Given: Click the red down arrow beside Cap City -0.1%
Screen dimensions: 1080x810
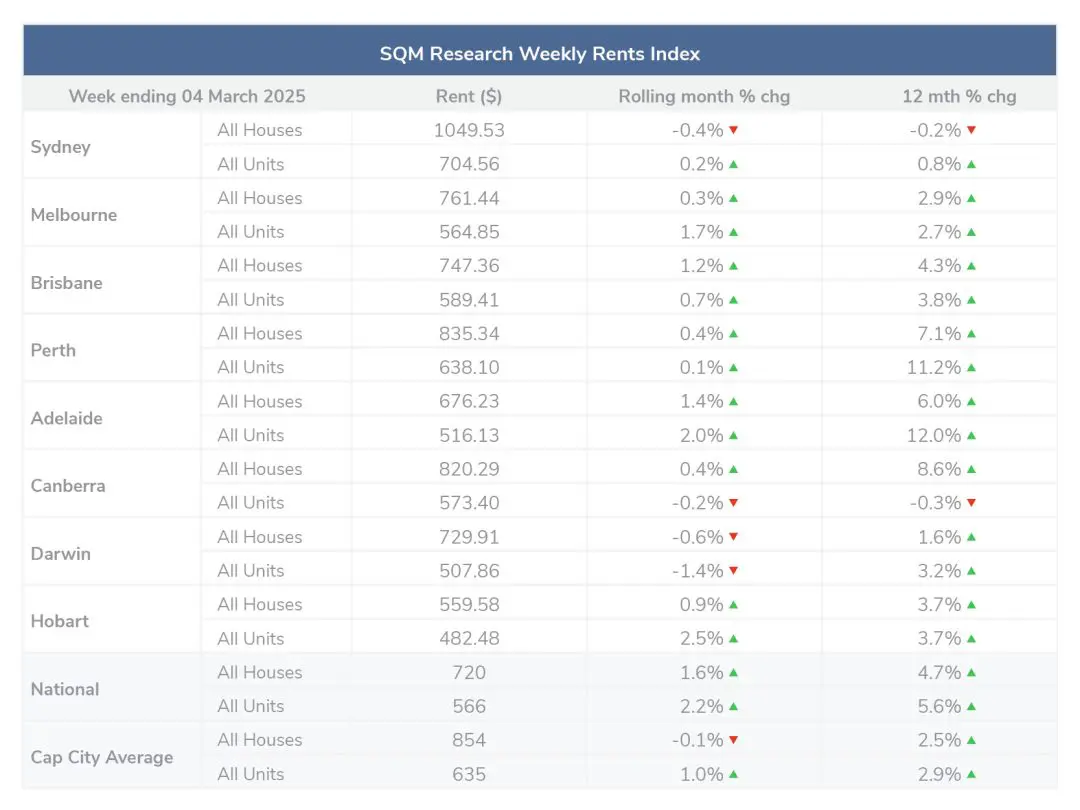Looking at the screenshot, I should [734, 740].
